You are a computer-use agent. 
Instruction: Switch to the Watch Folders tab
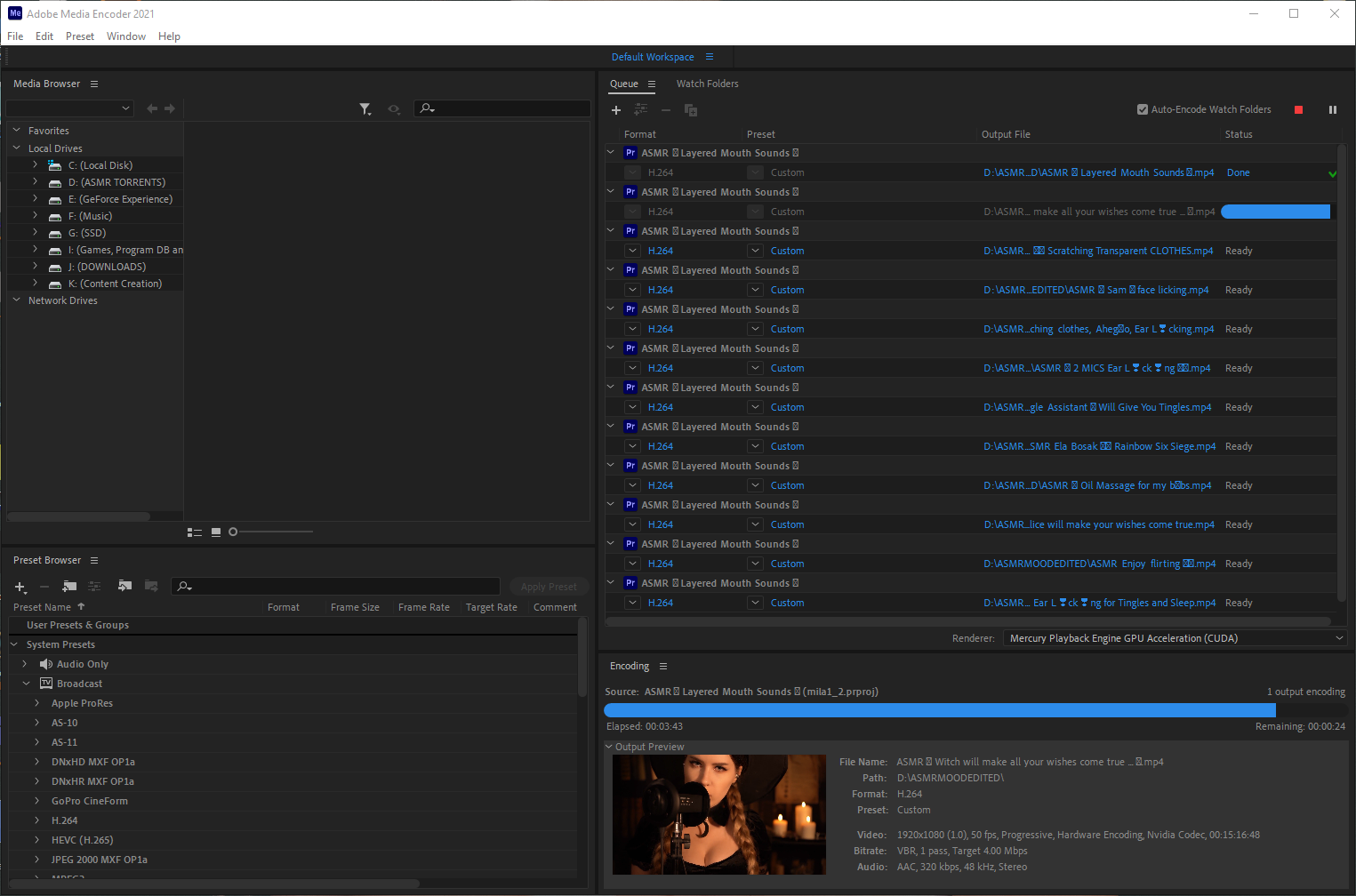707,84
